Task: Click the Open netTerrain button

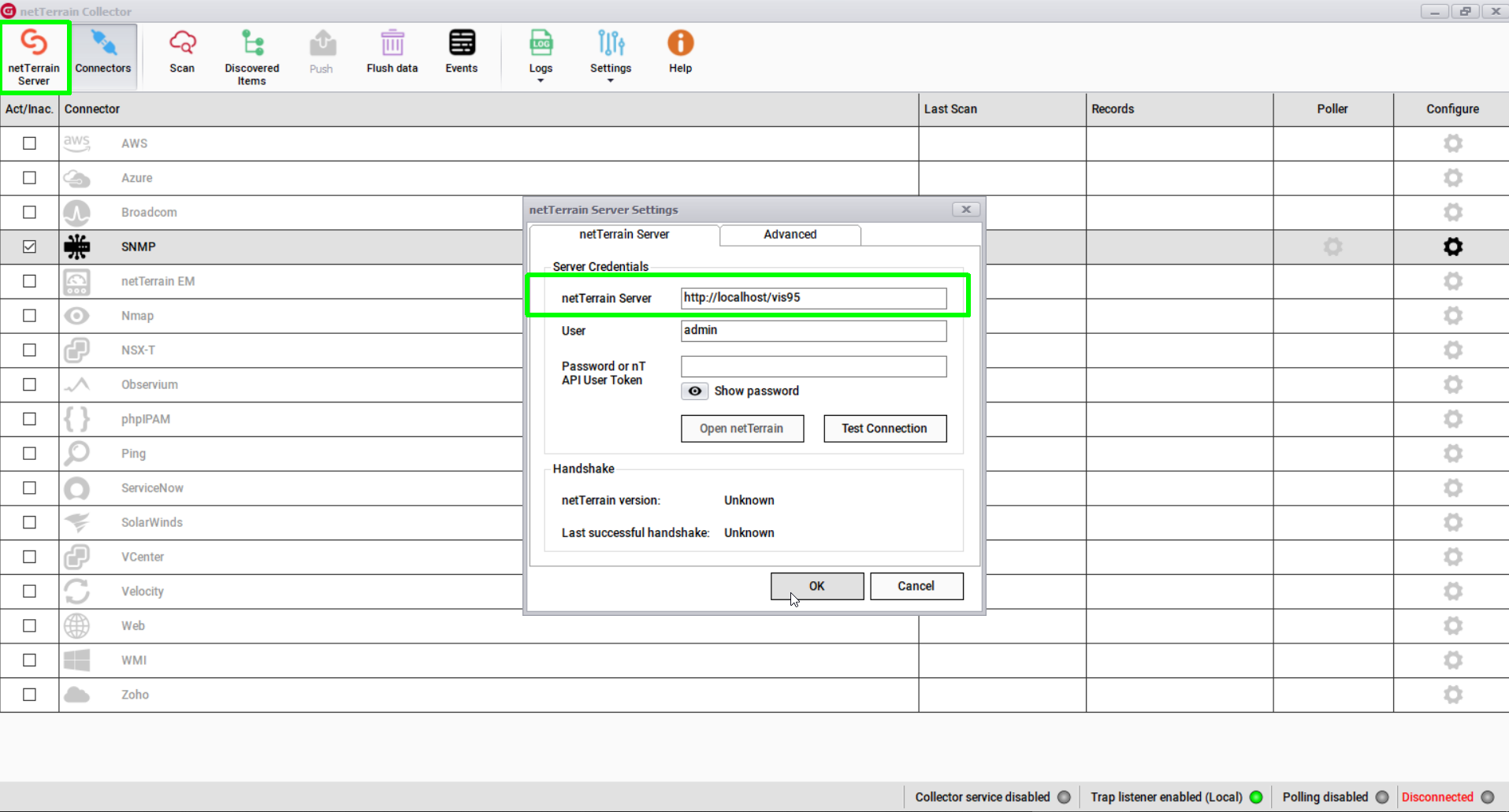Action: coord(741,428)
